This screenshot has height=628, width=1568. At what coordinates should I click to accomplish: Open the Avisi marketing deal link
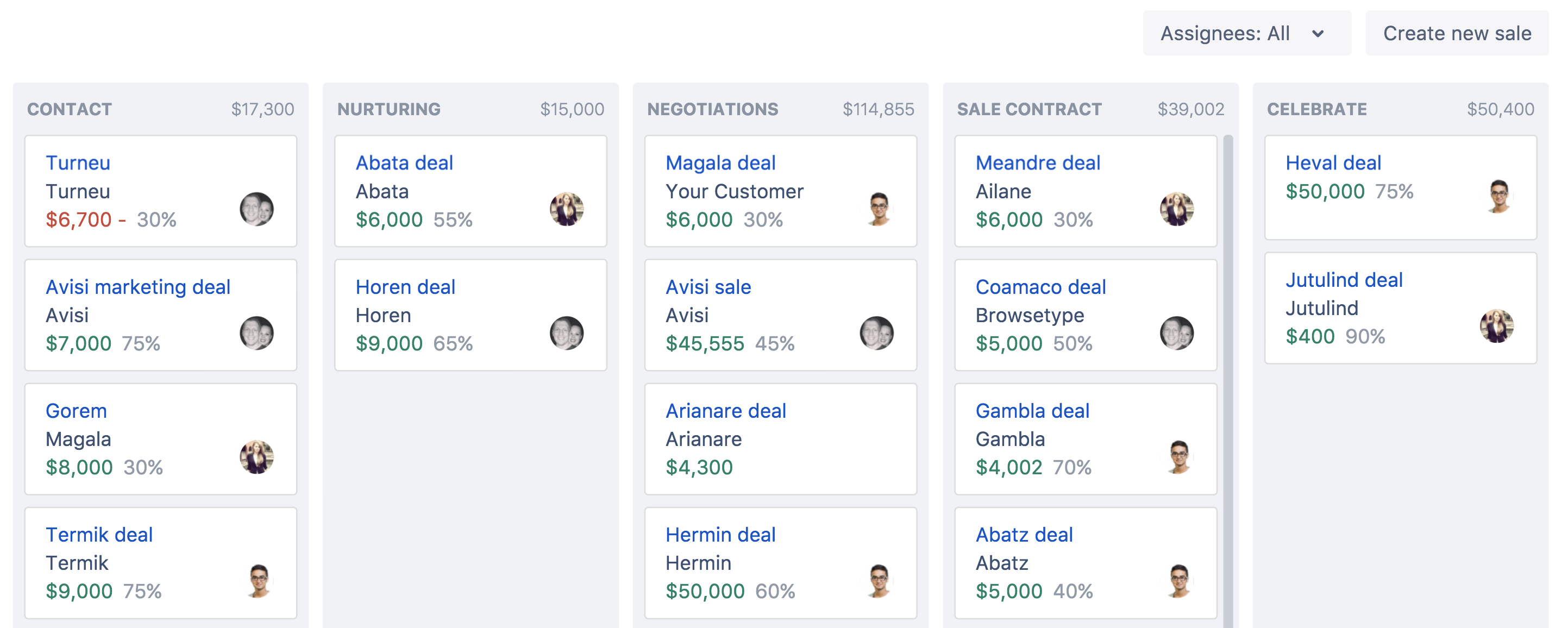tap(137, 287)
